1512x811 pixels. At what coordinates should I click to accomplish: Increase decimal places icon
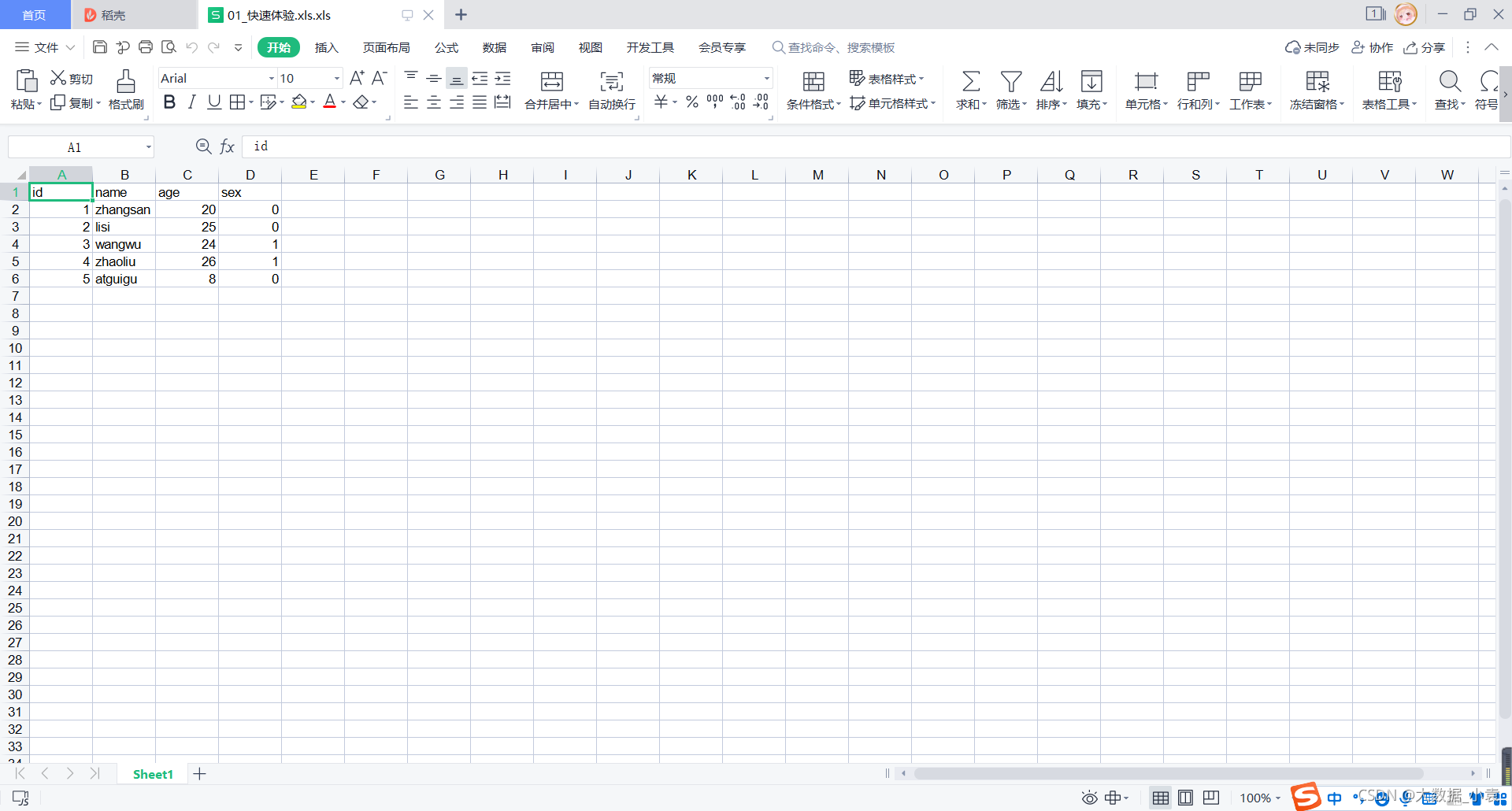pyautogui.click(x=738, y=102)
